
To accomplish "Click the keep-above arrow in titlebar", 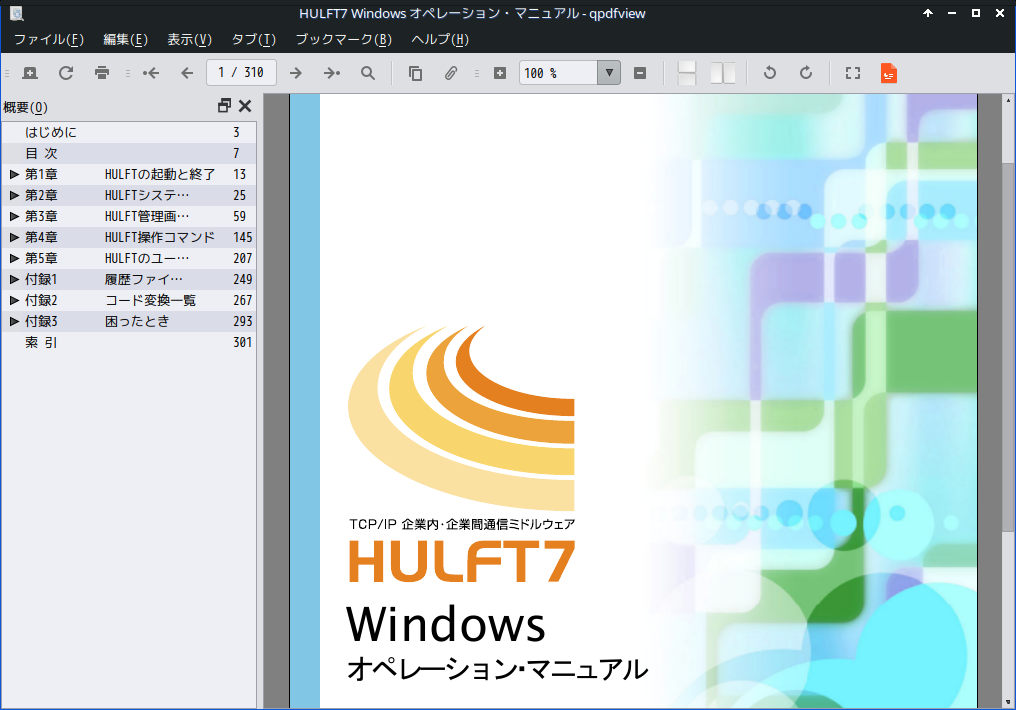I will click(x=928, y=13).
